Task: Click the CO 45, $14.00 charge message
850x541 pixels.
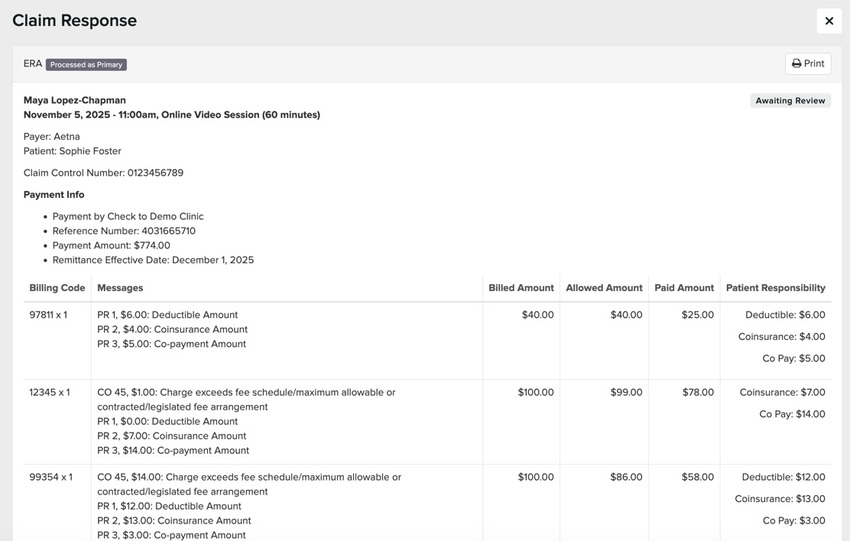Action: pos(249,484)
